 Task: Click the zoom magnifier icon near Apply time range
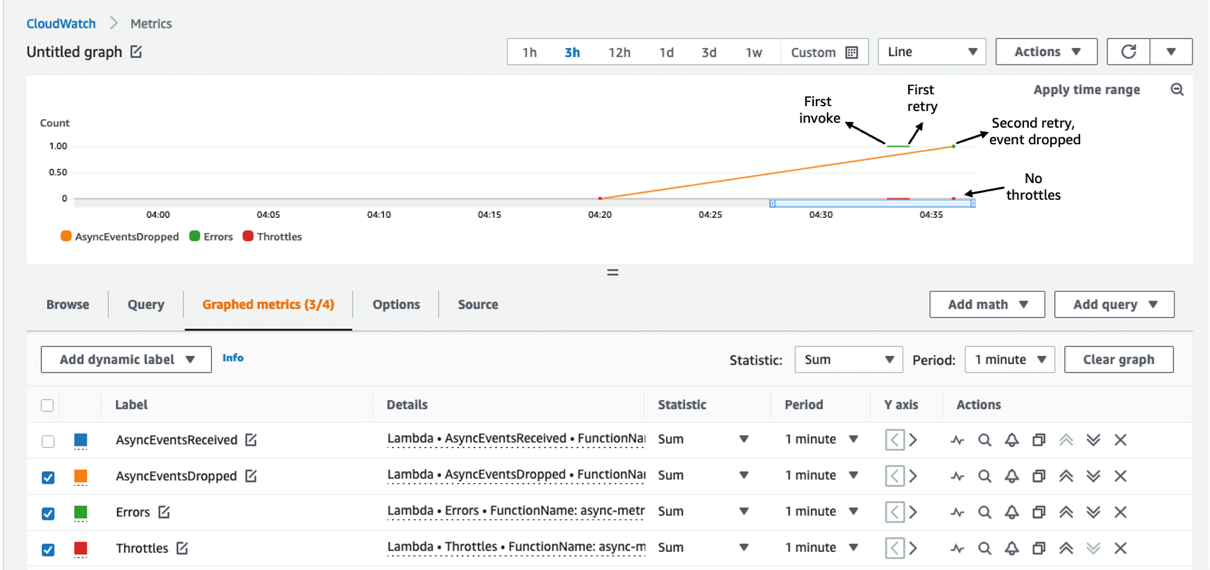click(1177, 90)
